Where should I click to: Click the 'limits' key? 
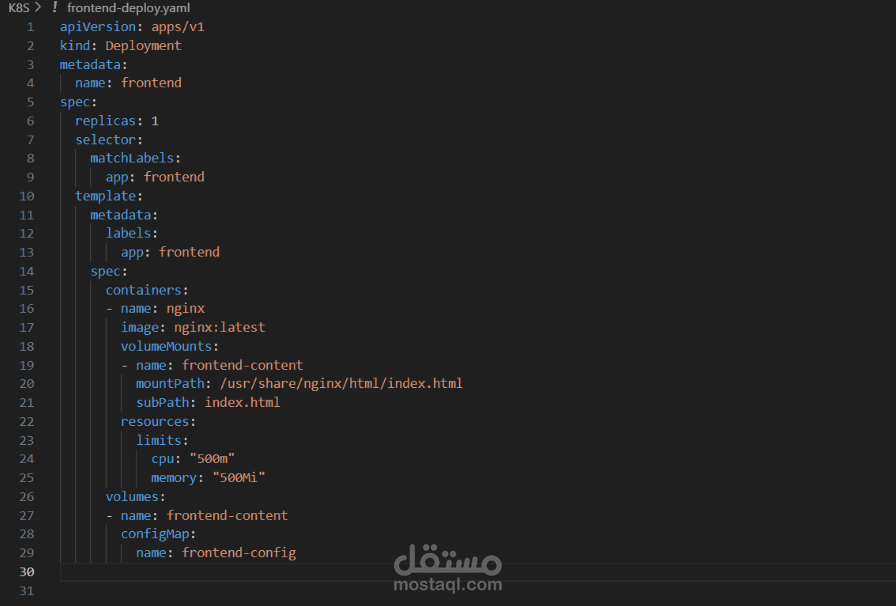coord(158,441)
